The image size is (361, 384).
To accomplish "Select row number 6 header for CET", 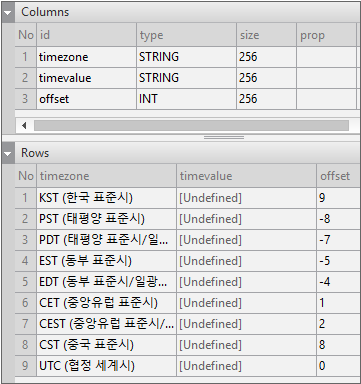I will 25,303.
